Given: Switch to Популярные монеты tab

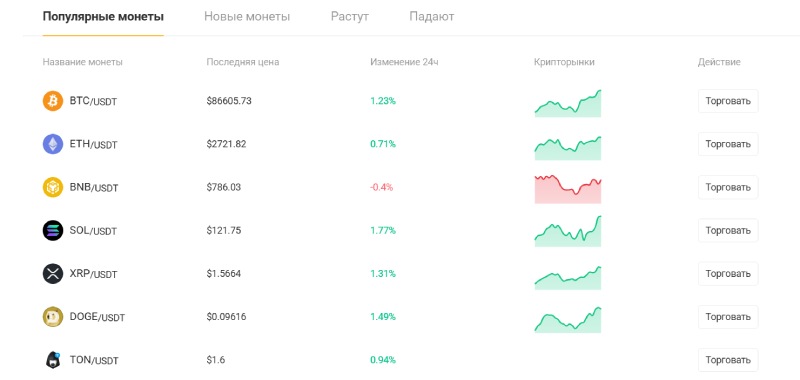Looking at the screenshot, I should (103, 17).
